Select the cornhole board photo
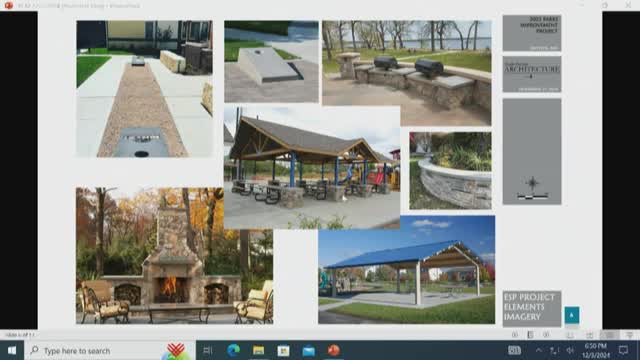This screenshot has height=360, width=640. click(271, 61)
